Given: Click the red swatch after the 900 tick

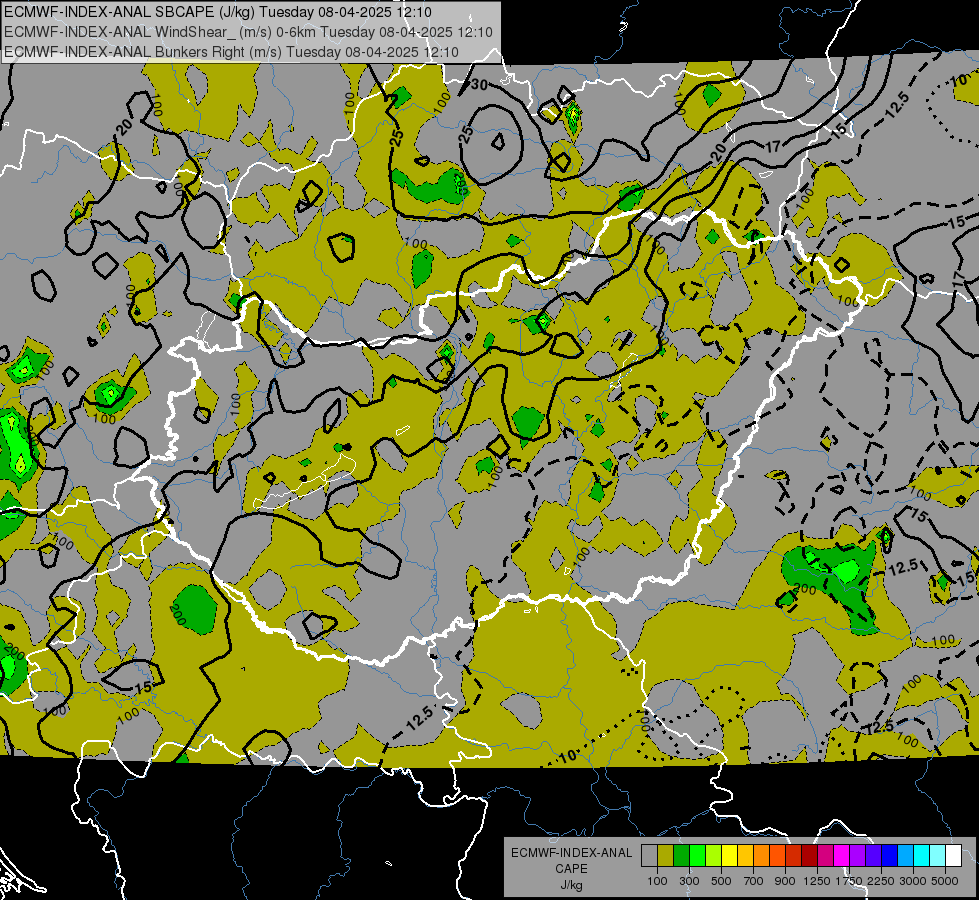Looking at the screenshot, I should click(x=794, y=855).
